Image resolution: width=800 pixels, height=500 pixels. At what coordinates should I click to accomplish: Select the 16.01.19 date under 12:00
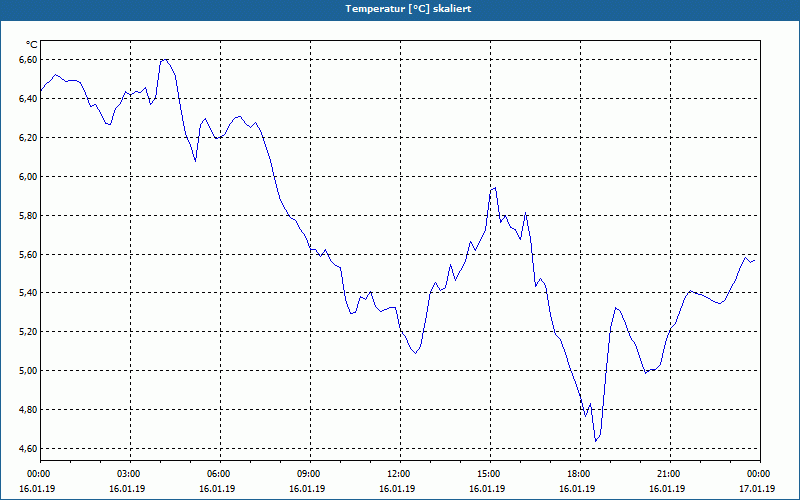[x=397, y=489]
